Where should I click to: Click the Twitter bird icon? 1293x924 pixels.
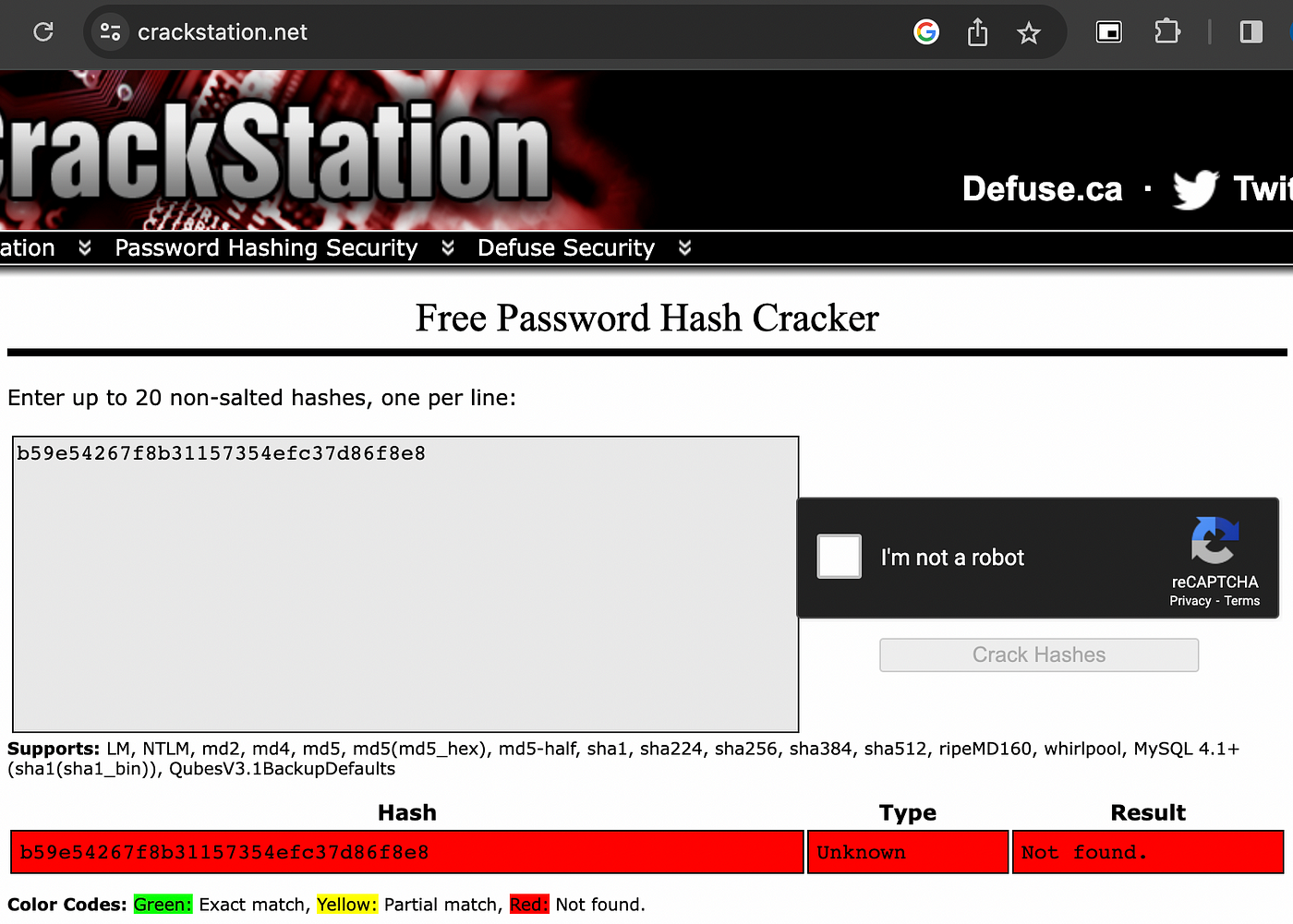1196,189
